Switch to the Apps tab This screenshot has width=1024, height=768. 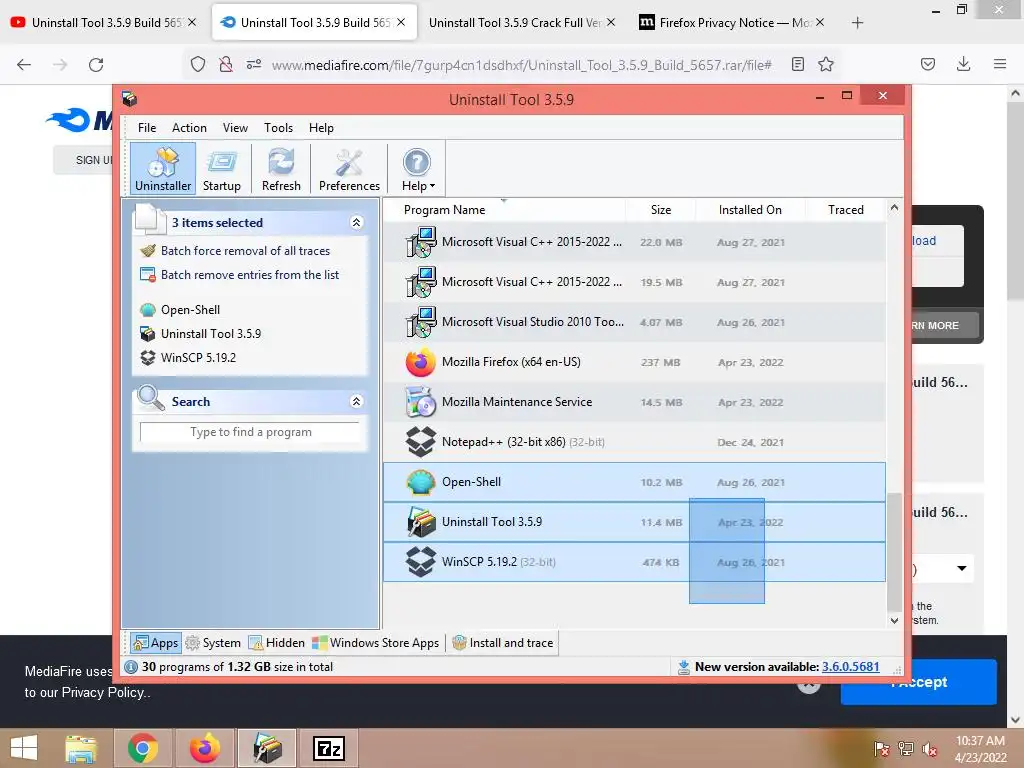pos(155,643)
